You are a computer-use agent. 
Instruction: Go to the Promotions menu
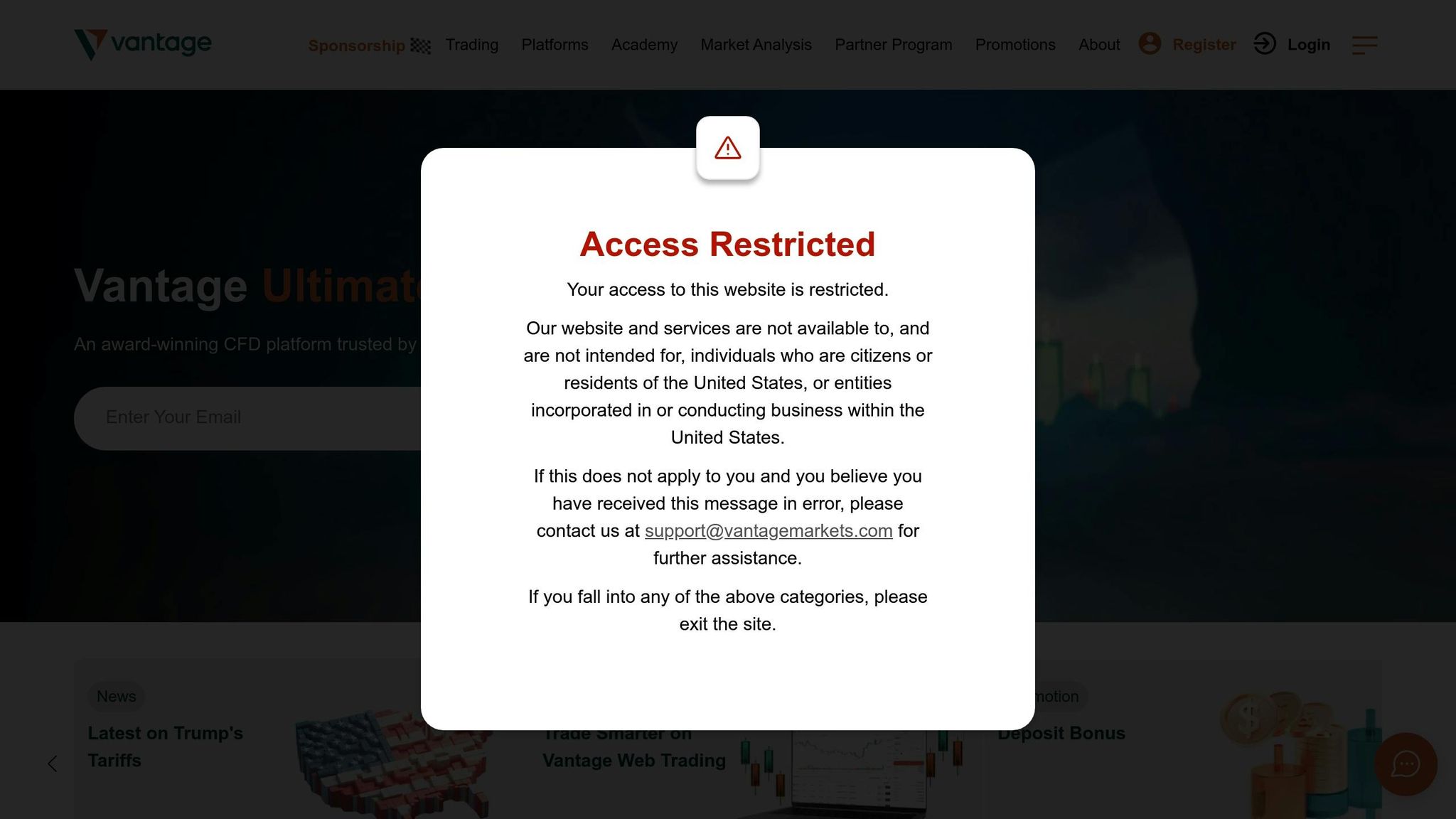pos(1015,45)
